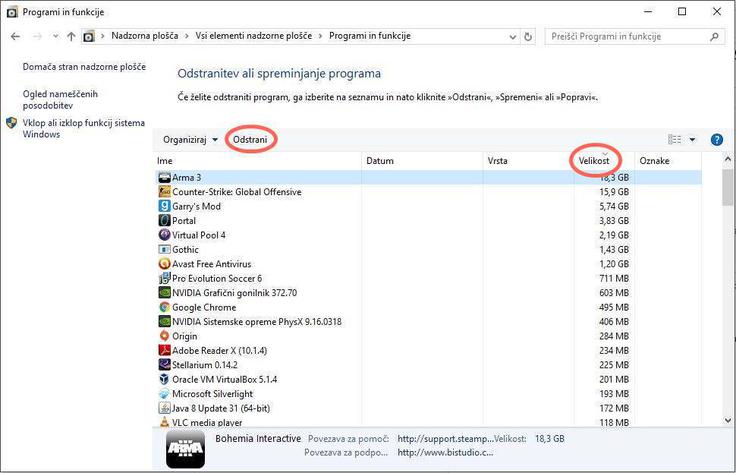The width and height of the screenshot is (736, 473).
Task: Click Nadzorna plošča in the breadcrumb
Action: click(x=145, y=36)
